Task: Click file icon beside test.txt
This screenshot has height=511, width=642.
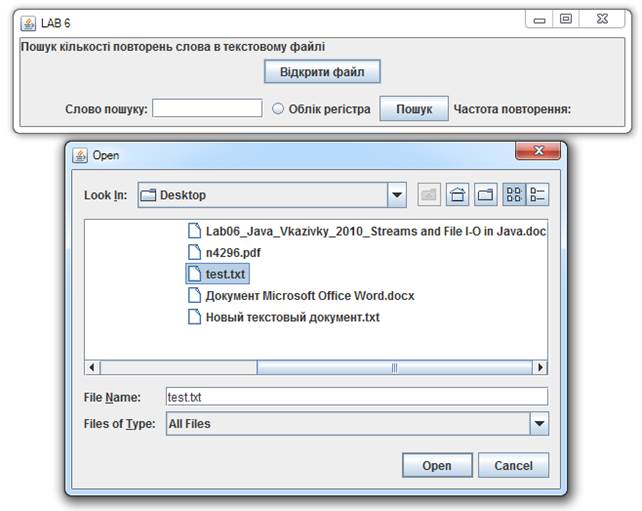Action: (x=194, y=274)
